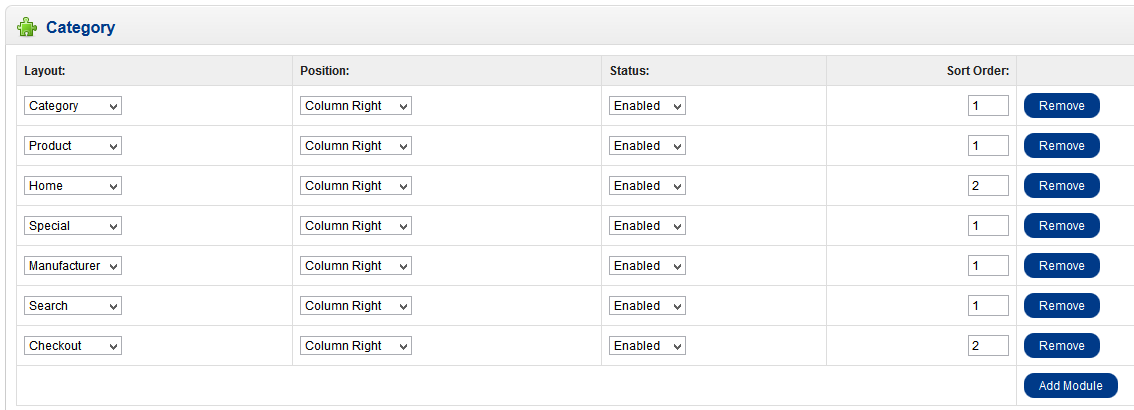Open the Status dropdown in Category row
The image size is (1134, 410).
(x=647, y=106)
